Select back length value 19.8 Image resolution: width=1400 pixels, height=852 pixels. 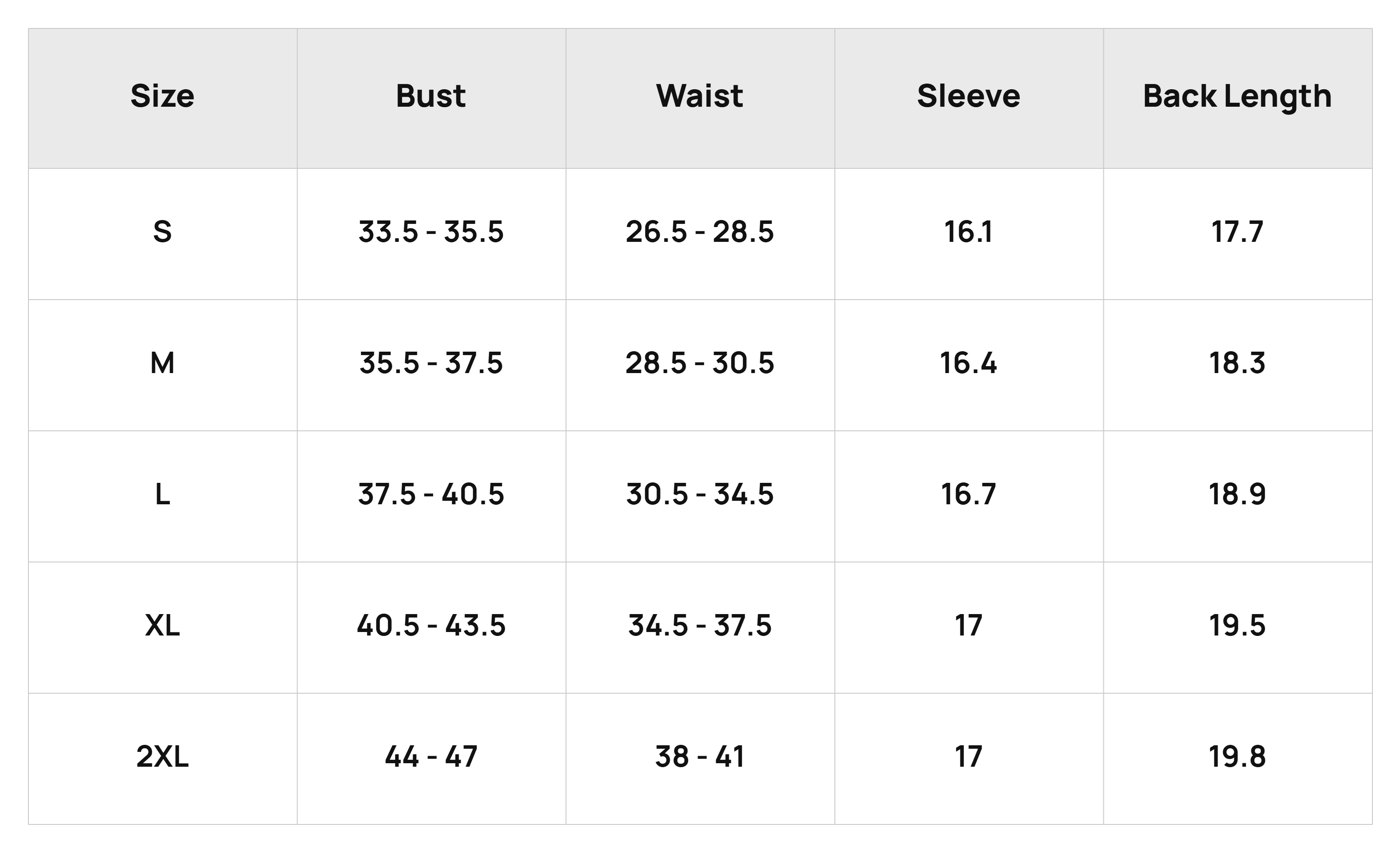(1238, 757)
